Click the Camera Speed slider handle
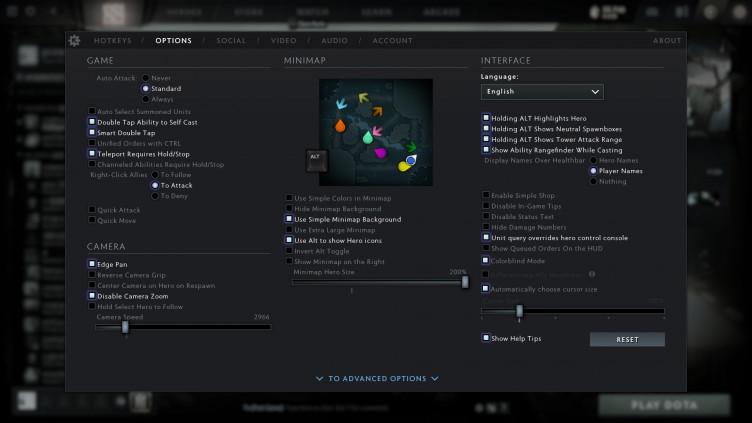 (125, 326)
